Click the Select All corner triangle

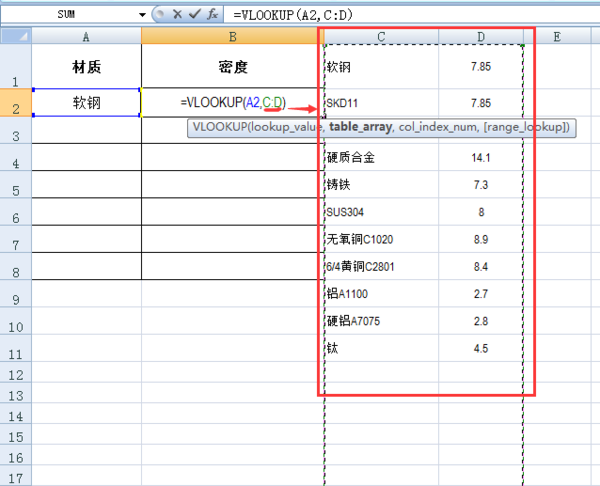pyautogui.click(x=16, y=36)
